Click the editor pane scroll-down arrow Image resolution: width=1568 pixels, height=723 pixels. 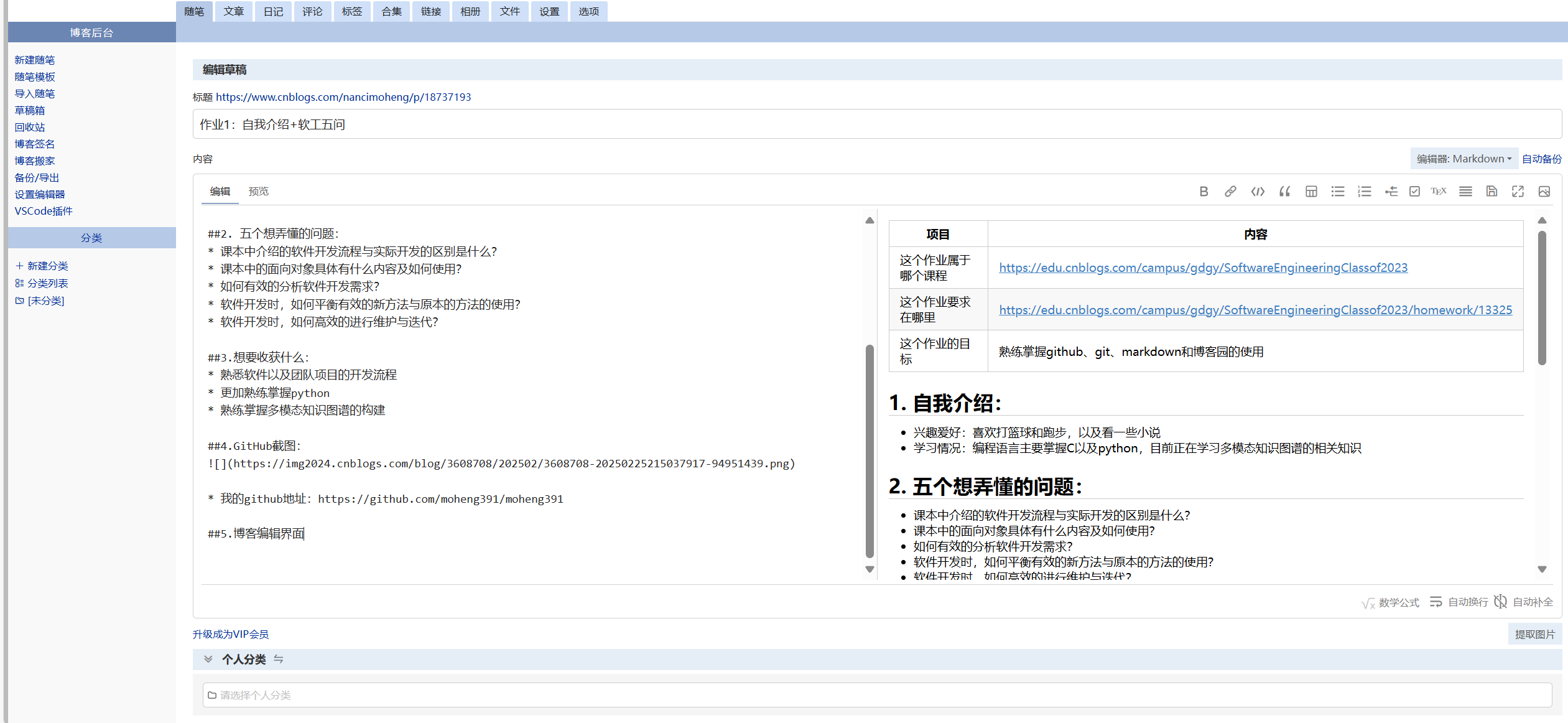point(870,569)
